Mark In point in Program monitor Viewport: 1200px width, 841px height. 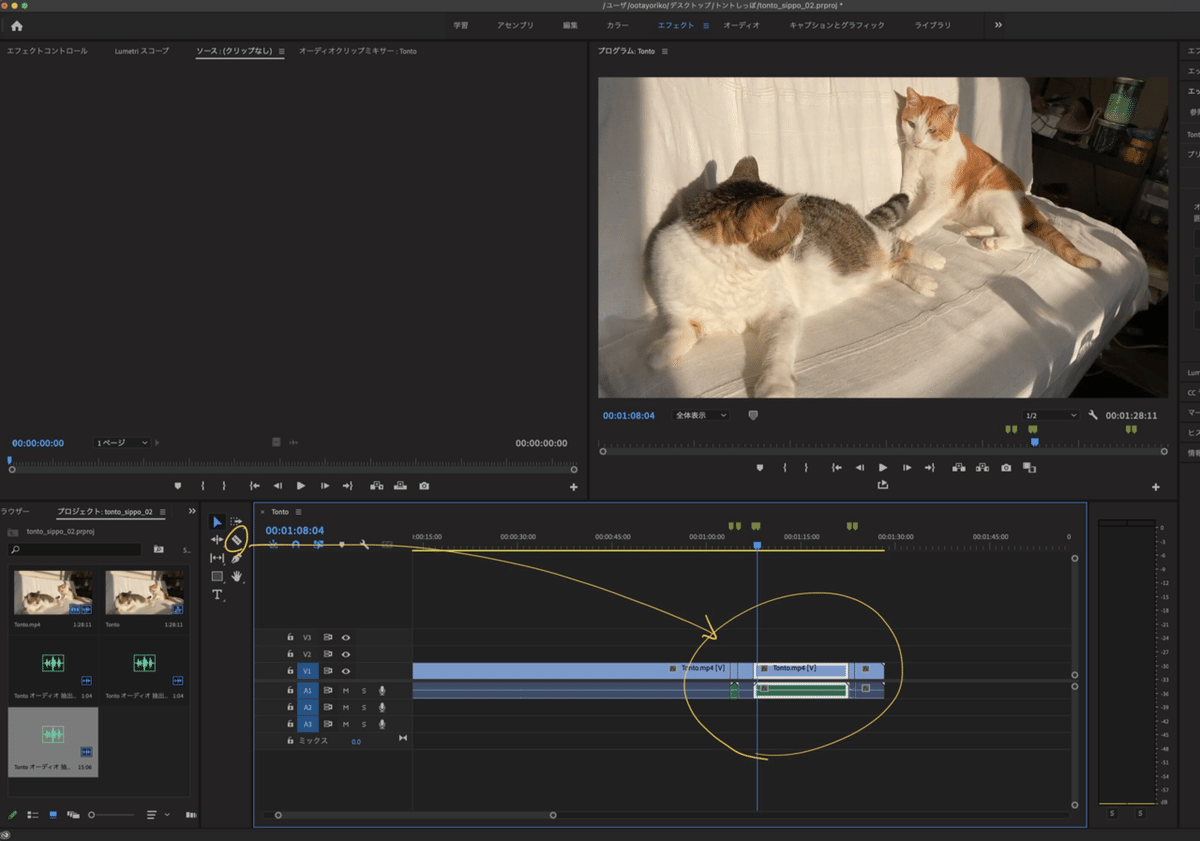(785, 467)
